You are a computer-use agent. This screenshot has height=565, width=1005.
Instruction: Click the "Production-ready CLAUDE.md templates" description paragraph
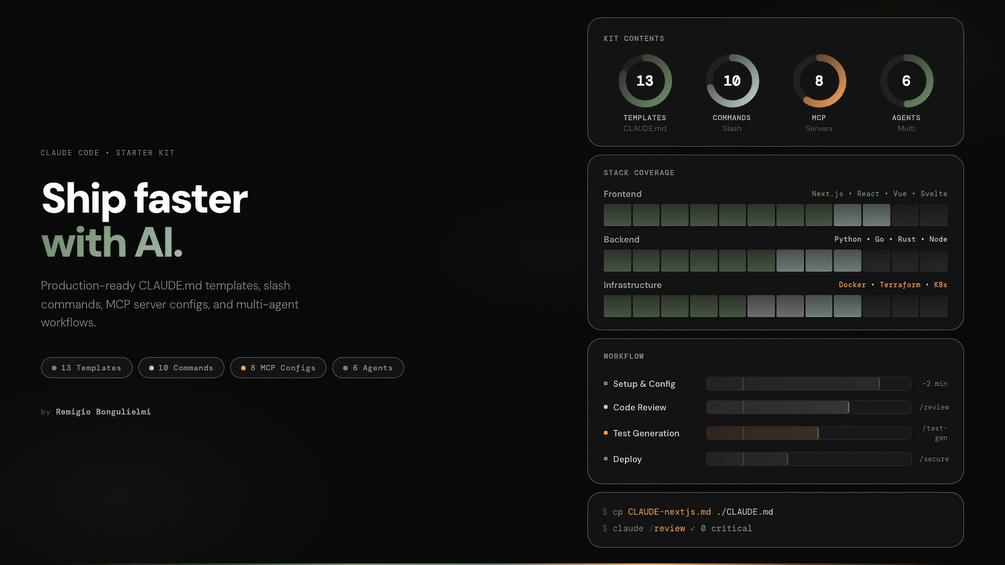[170, 304]
